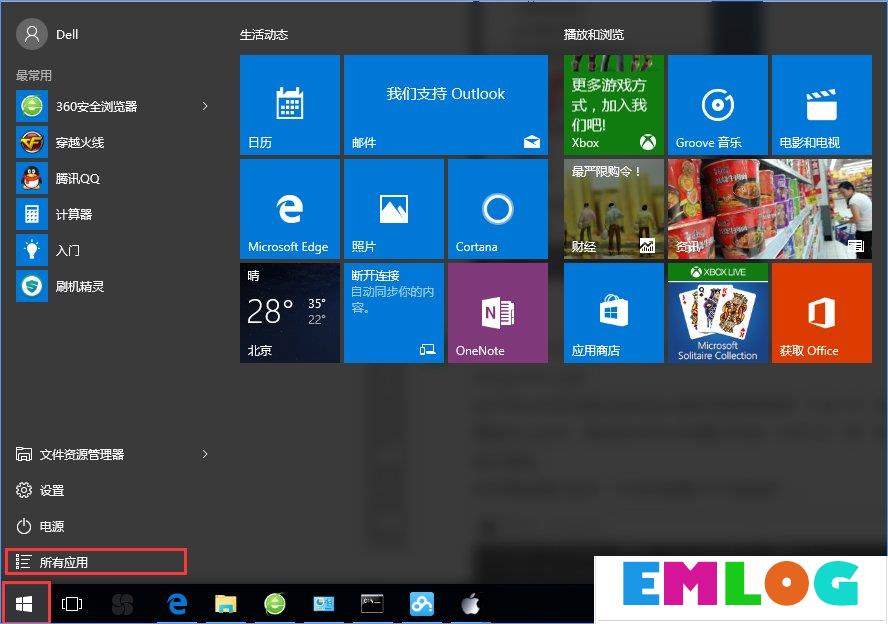The width and height of the screenshot is (888, 624).
Task: Show 所有应用 all apps list
Action: 96,562
